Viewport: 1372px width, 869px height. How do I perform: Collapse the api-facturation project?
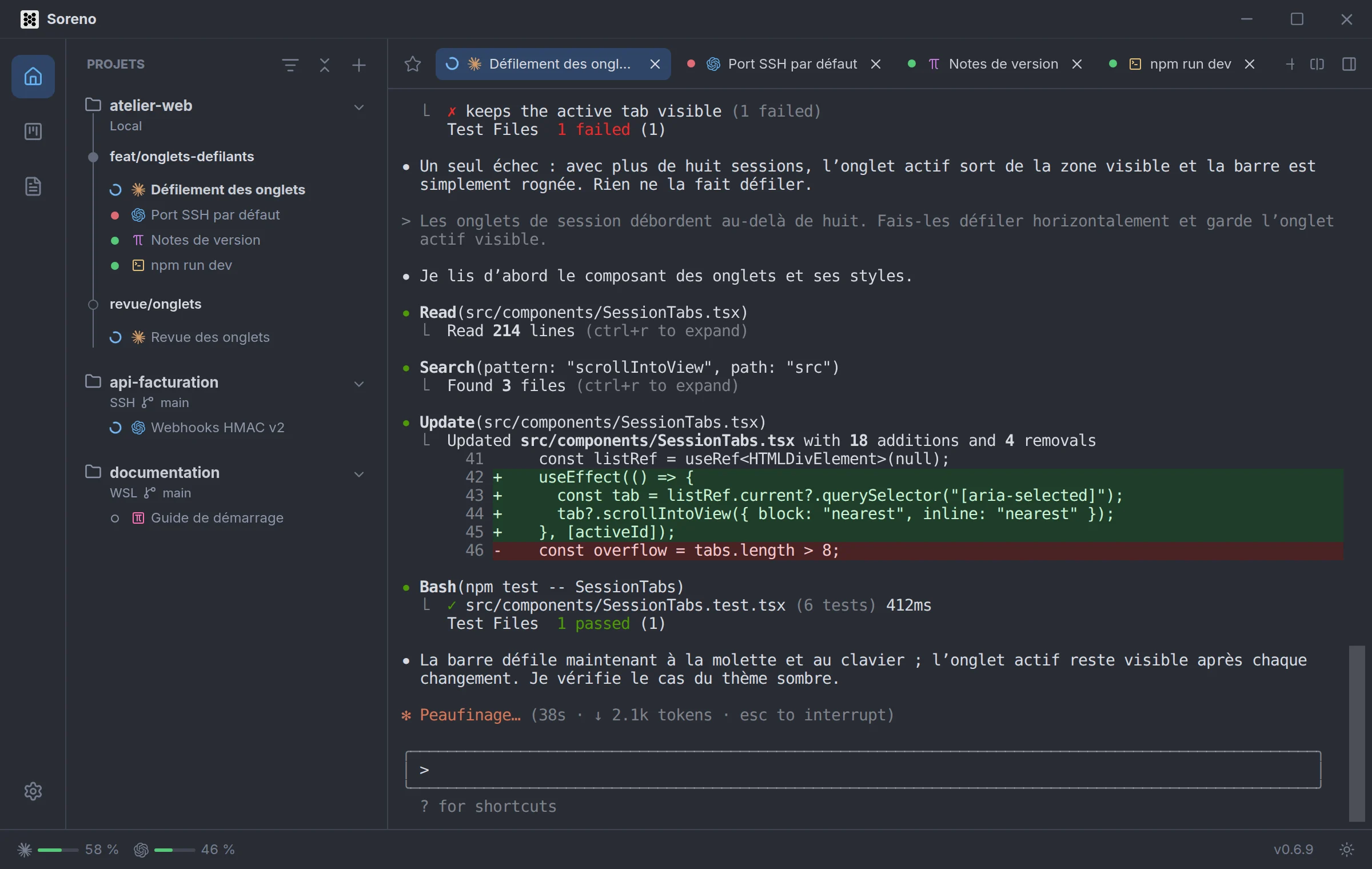[359, 384]
